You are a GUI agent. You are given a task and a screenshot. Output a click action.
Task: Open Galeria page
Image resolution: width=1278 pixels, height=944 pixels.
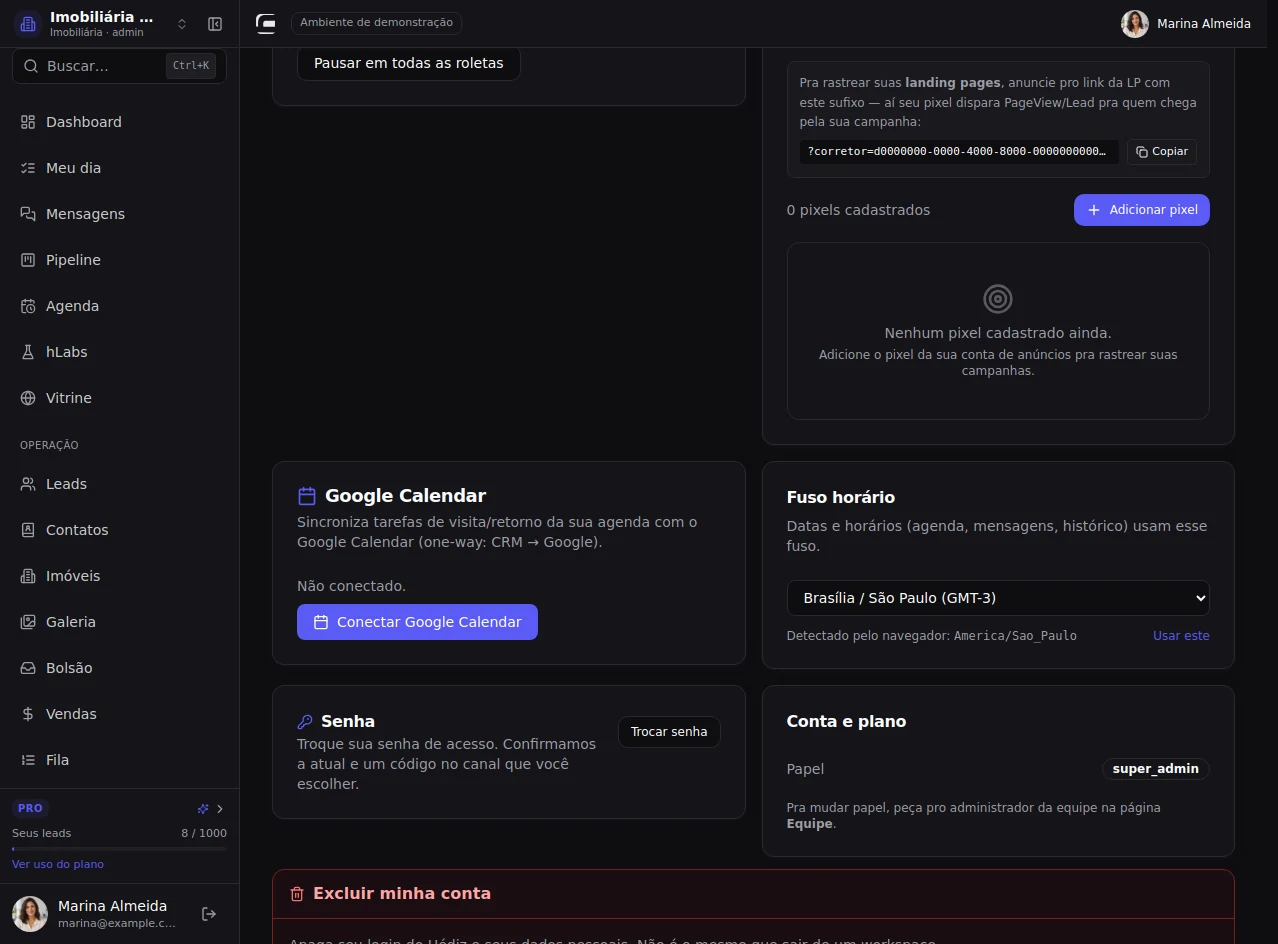click(x=119, y=622)
